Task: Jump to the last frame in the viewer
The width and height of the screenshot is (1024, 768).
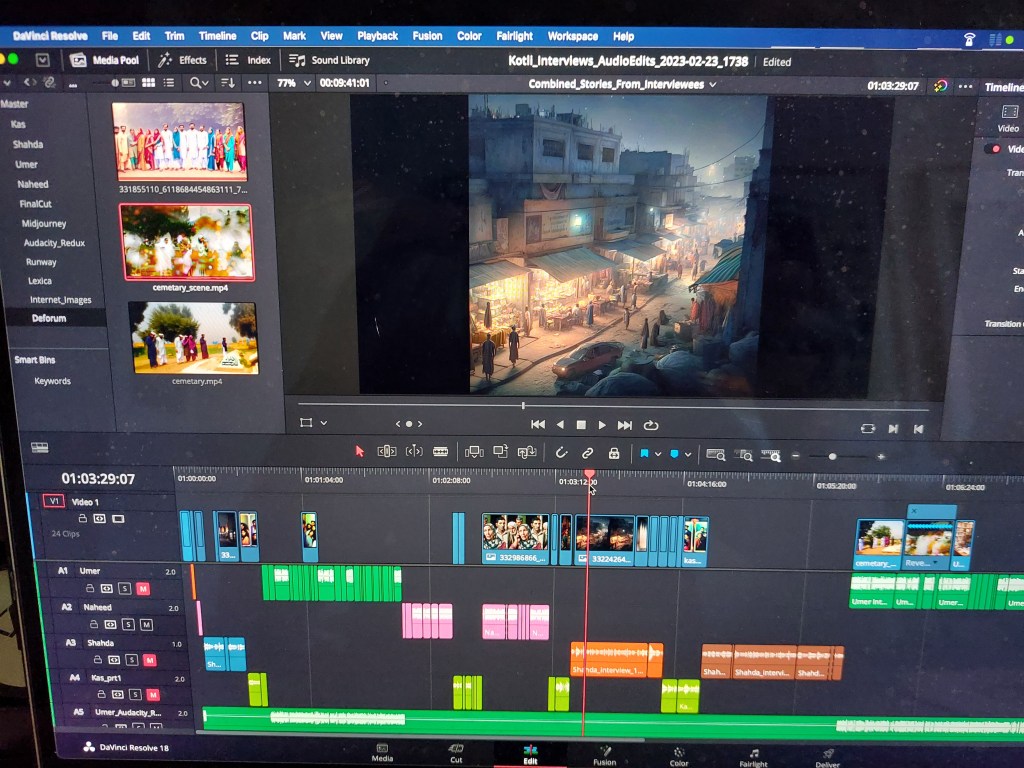Action: click(625, 425)
